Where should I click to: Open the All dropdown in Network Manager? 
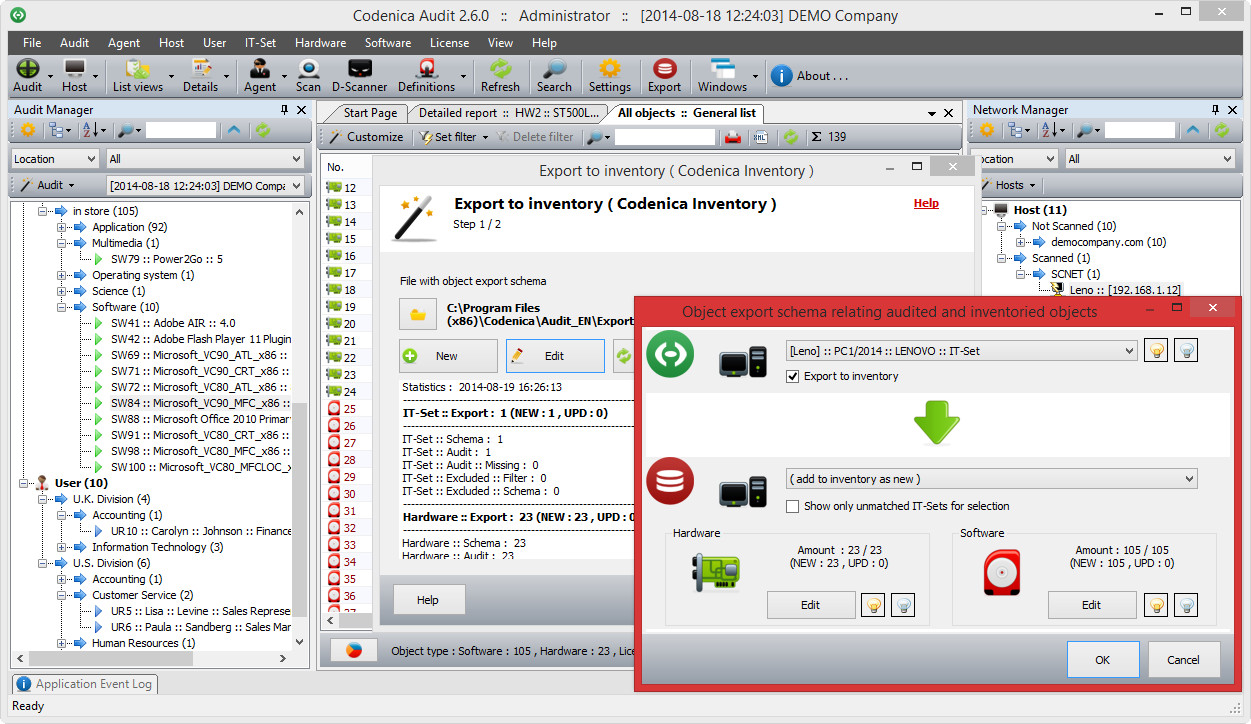point(1149,159)
